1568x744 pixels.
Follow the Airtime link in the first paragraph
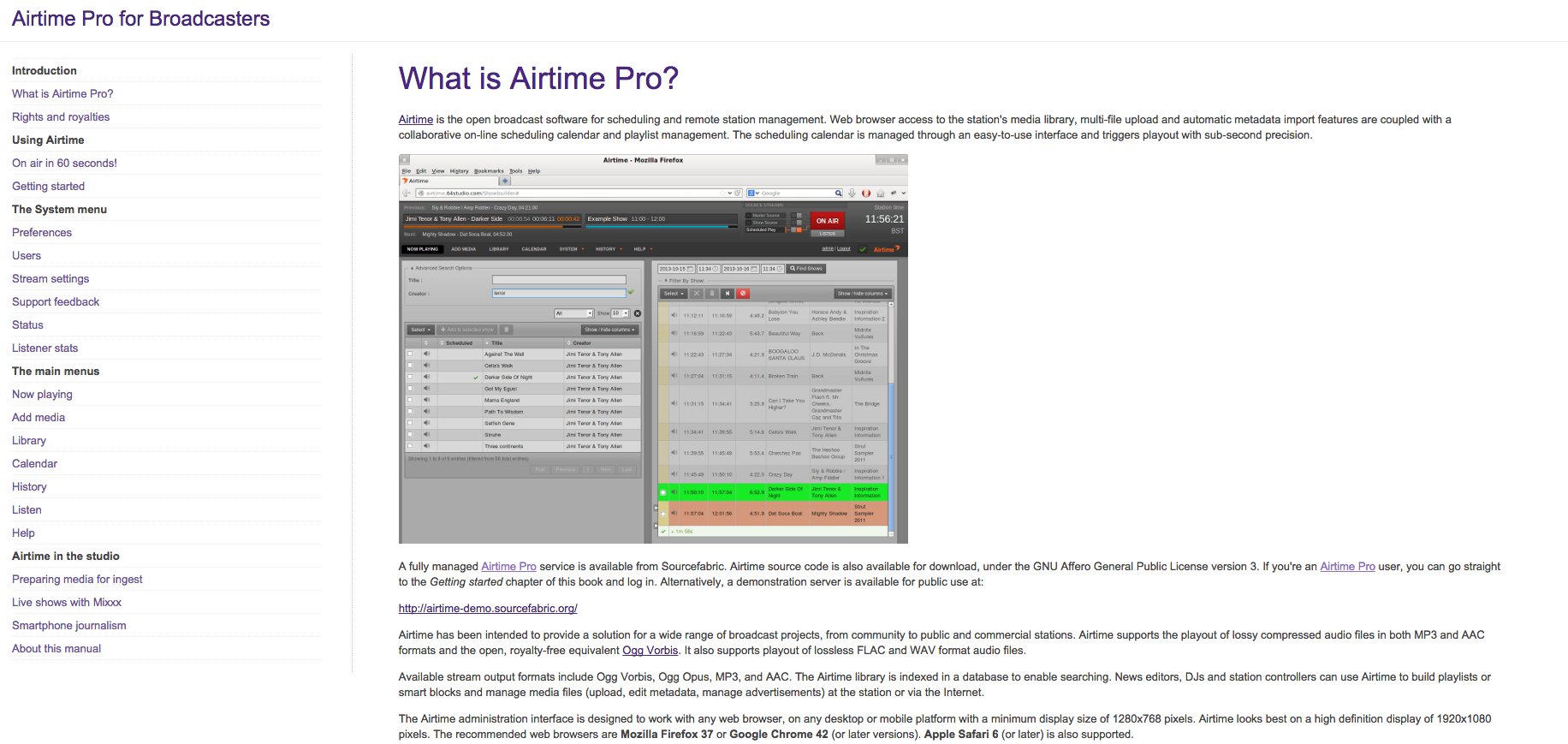pyautogui.click(x=415, y=119)
